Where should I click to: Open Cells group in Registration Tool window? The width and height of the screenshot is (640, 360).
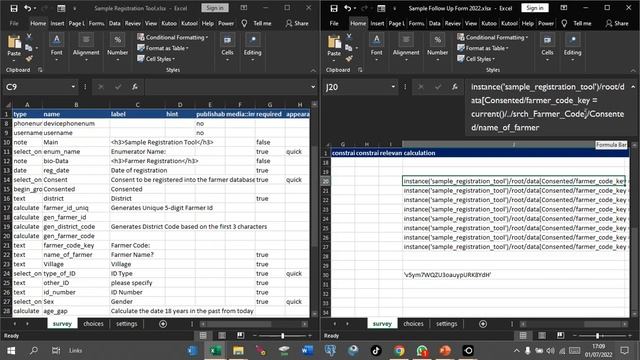[x=227, y=47]
